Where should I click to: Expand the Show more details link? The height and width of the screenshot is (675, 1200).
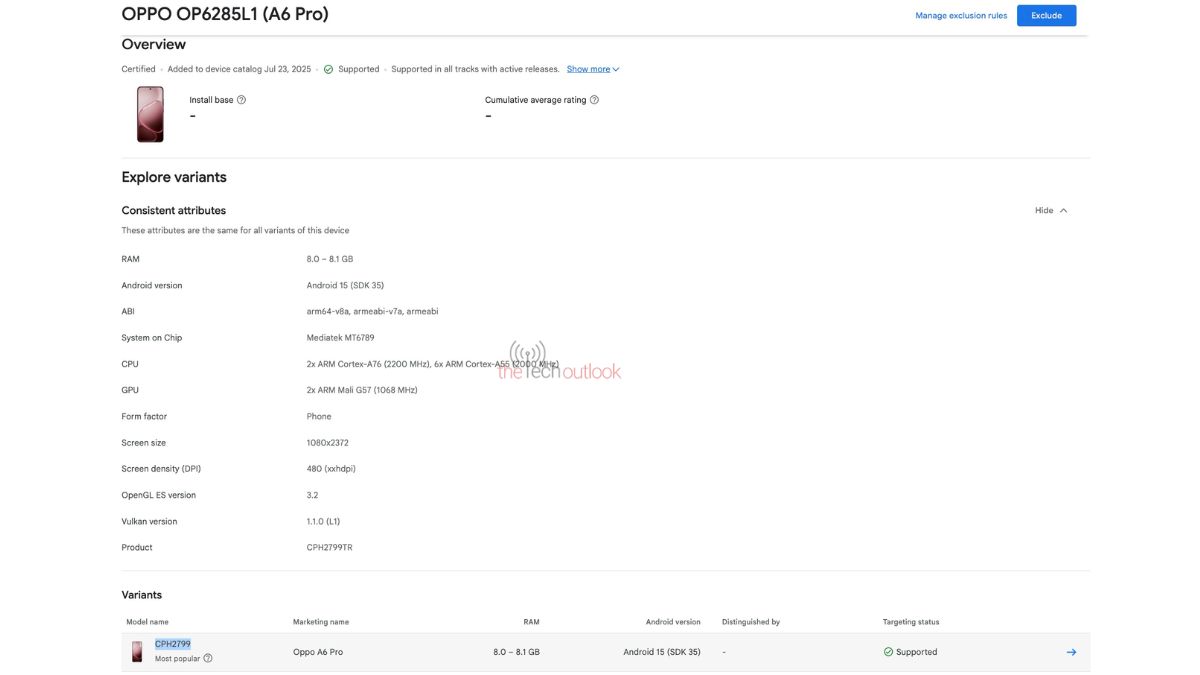(592, 69)
